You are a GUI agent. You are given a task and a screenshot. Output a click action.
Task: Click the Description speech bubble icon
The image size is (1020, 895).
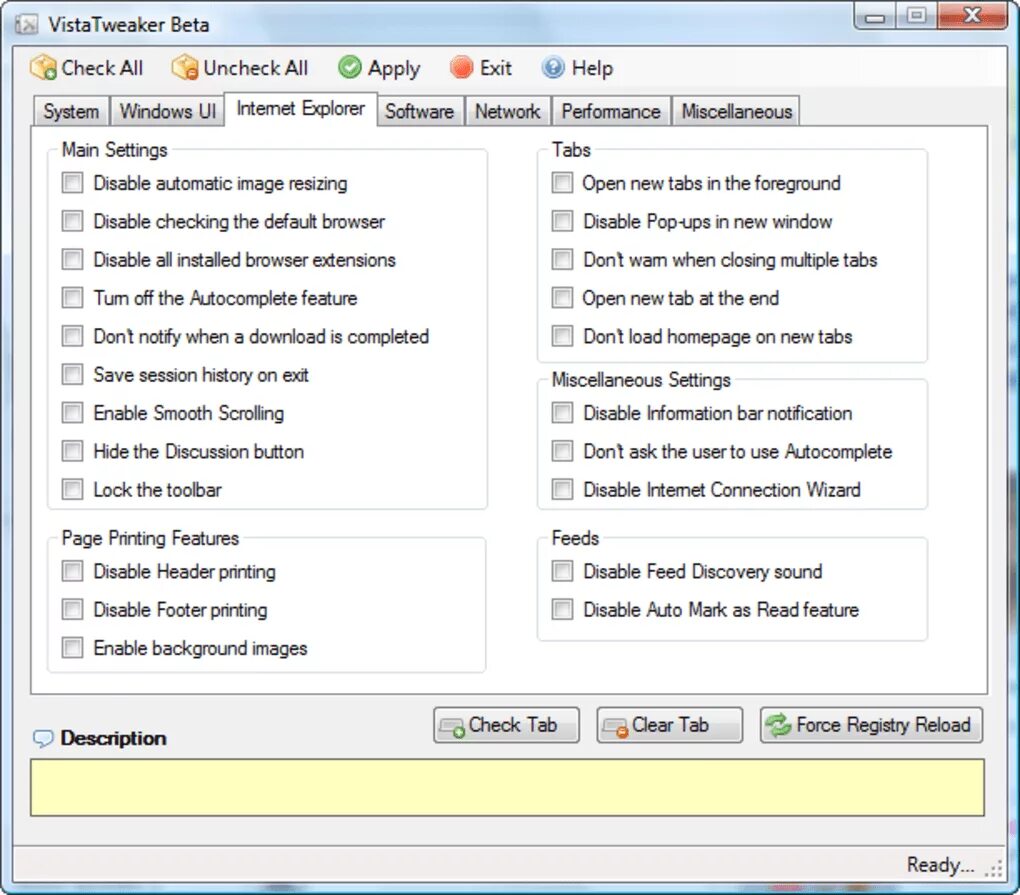[x=44, y=738]
